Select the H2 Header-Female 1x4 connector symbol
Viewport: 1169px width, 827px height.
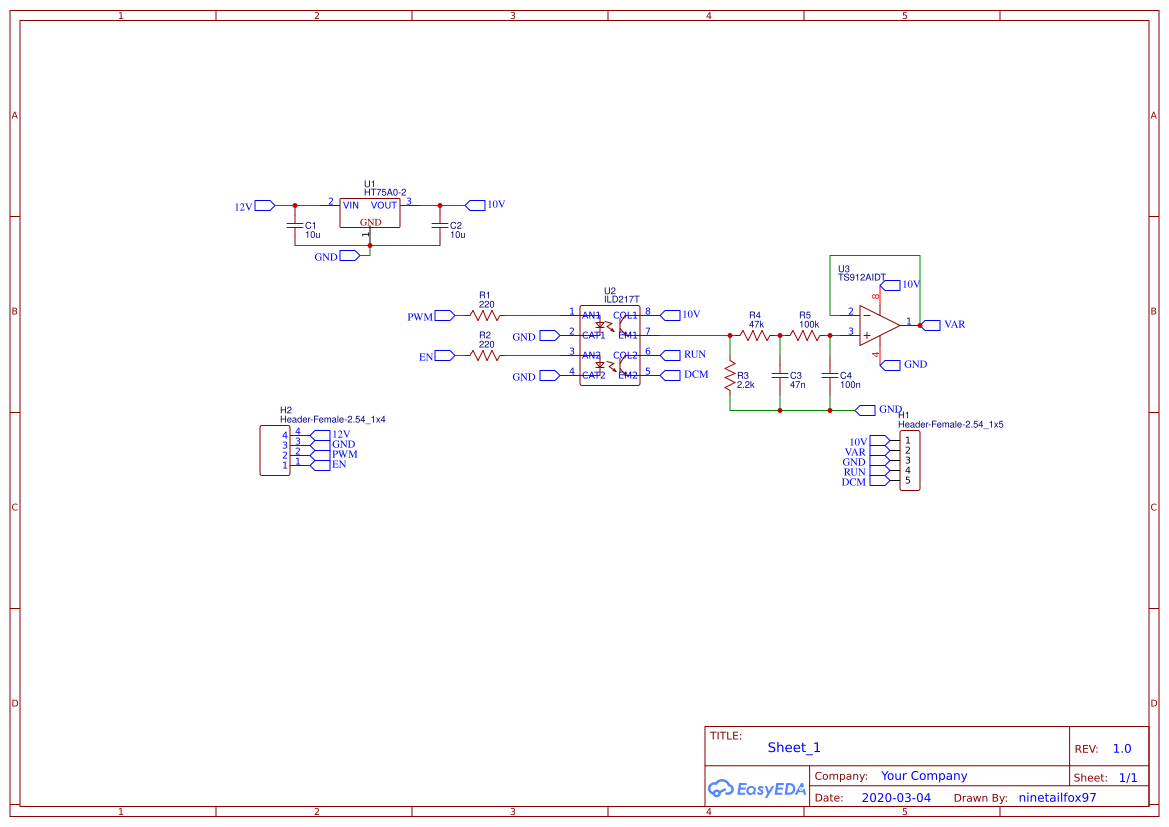pos(274,449)
